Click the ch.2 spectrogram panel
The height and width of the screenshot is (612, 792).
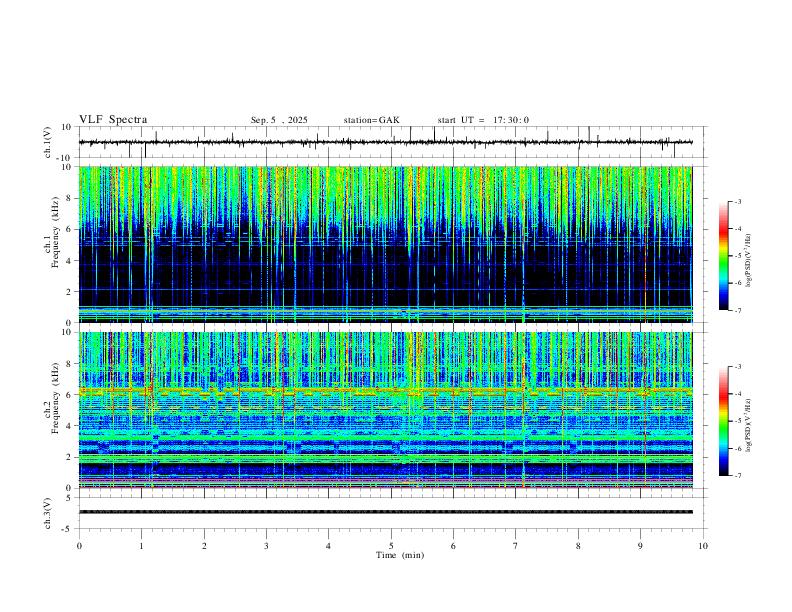pos(385,410)
